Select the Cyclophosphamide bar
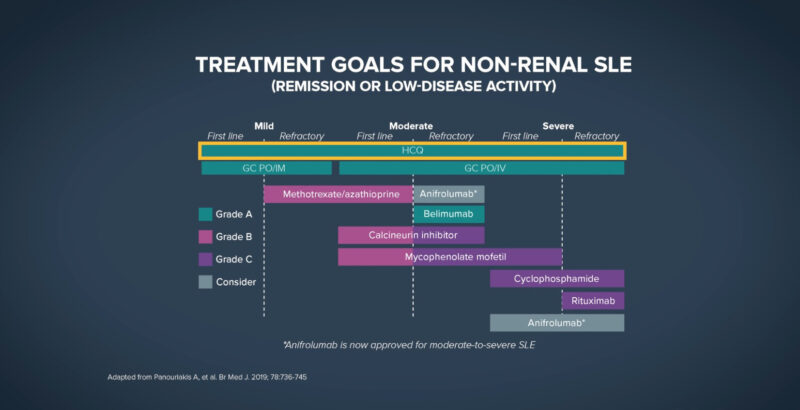This screenshot has height=410, width=800. click(x=557, y=278)
